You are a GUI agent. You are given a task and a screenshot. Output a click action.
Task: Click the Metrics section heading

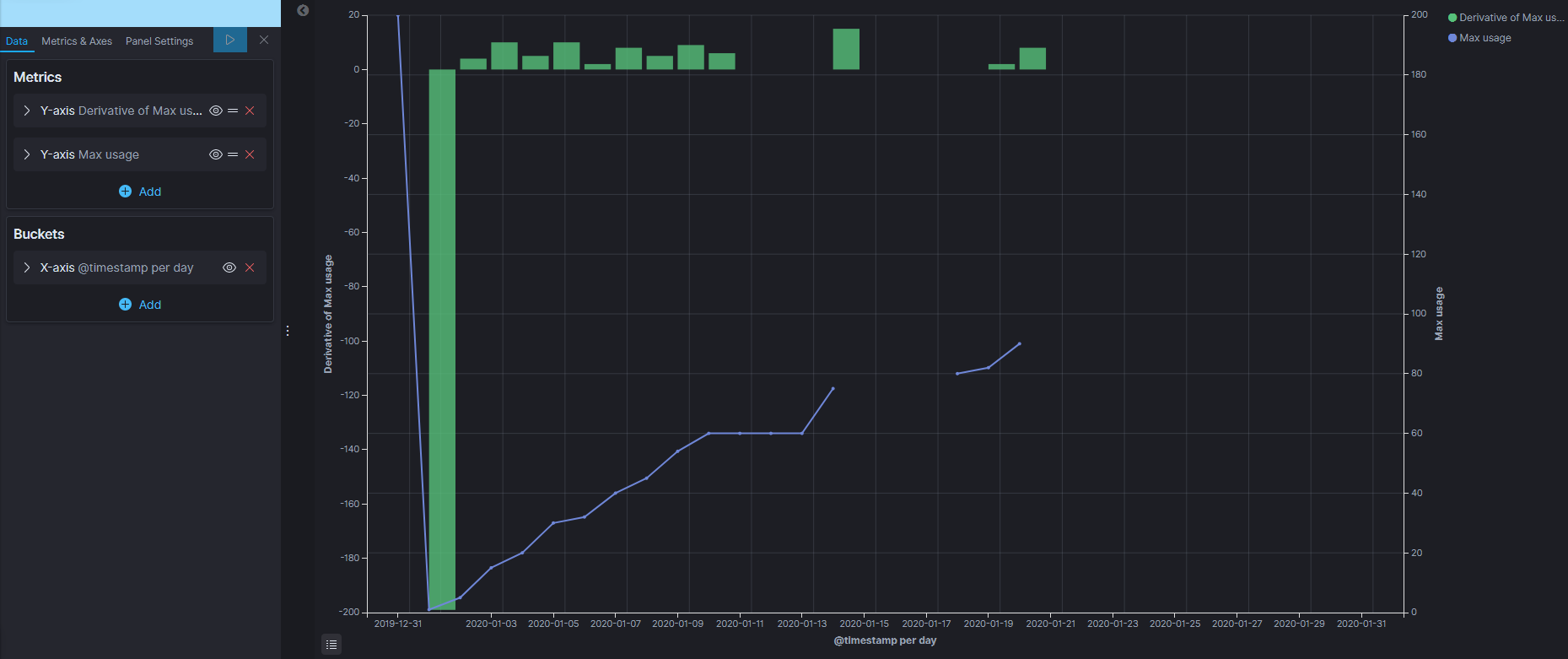pyautogui.click(x=38, y=77)
